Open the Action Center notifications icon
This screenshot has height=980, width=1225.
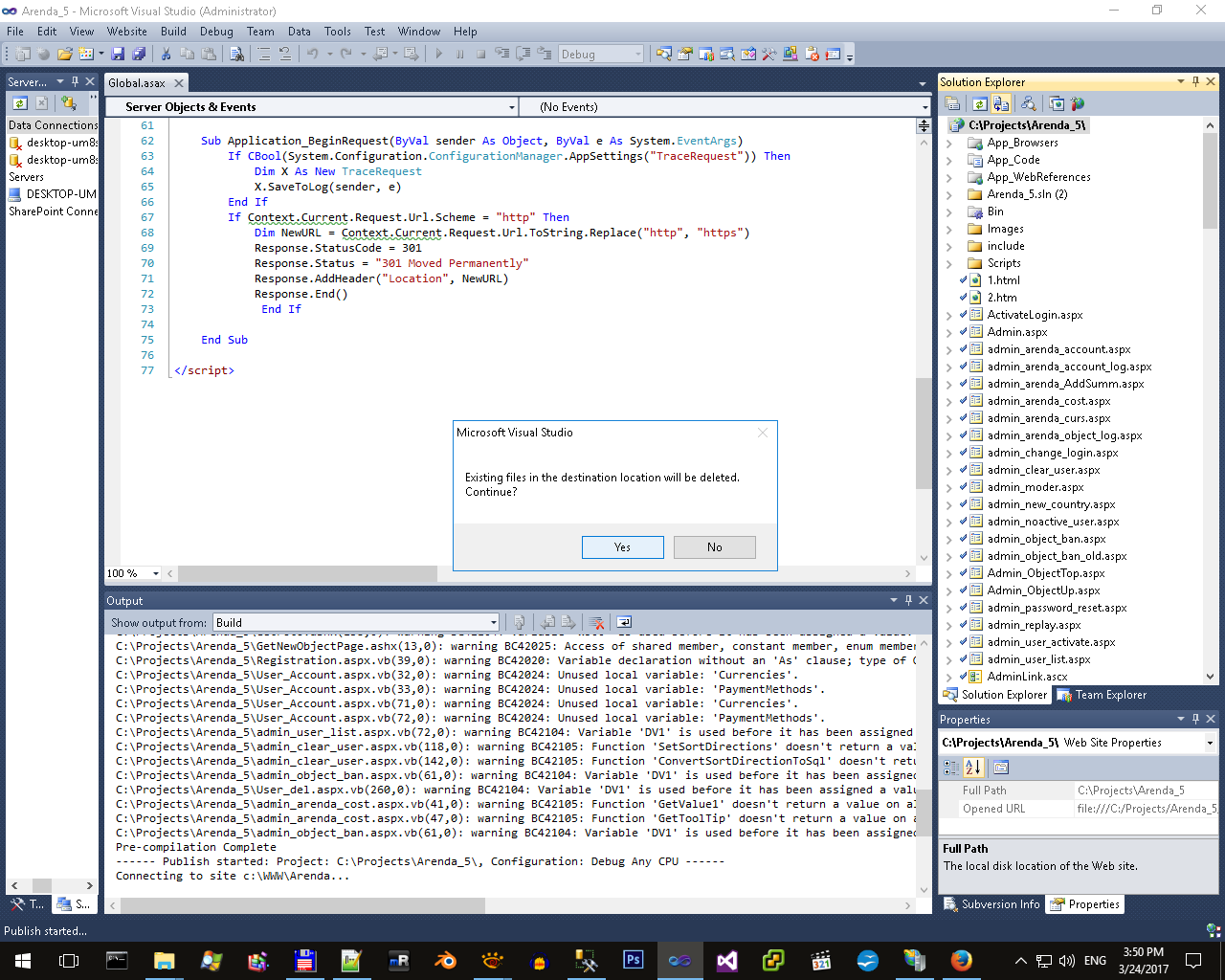pos(1193,960)
